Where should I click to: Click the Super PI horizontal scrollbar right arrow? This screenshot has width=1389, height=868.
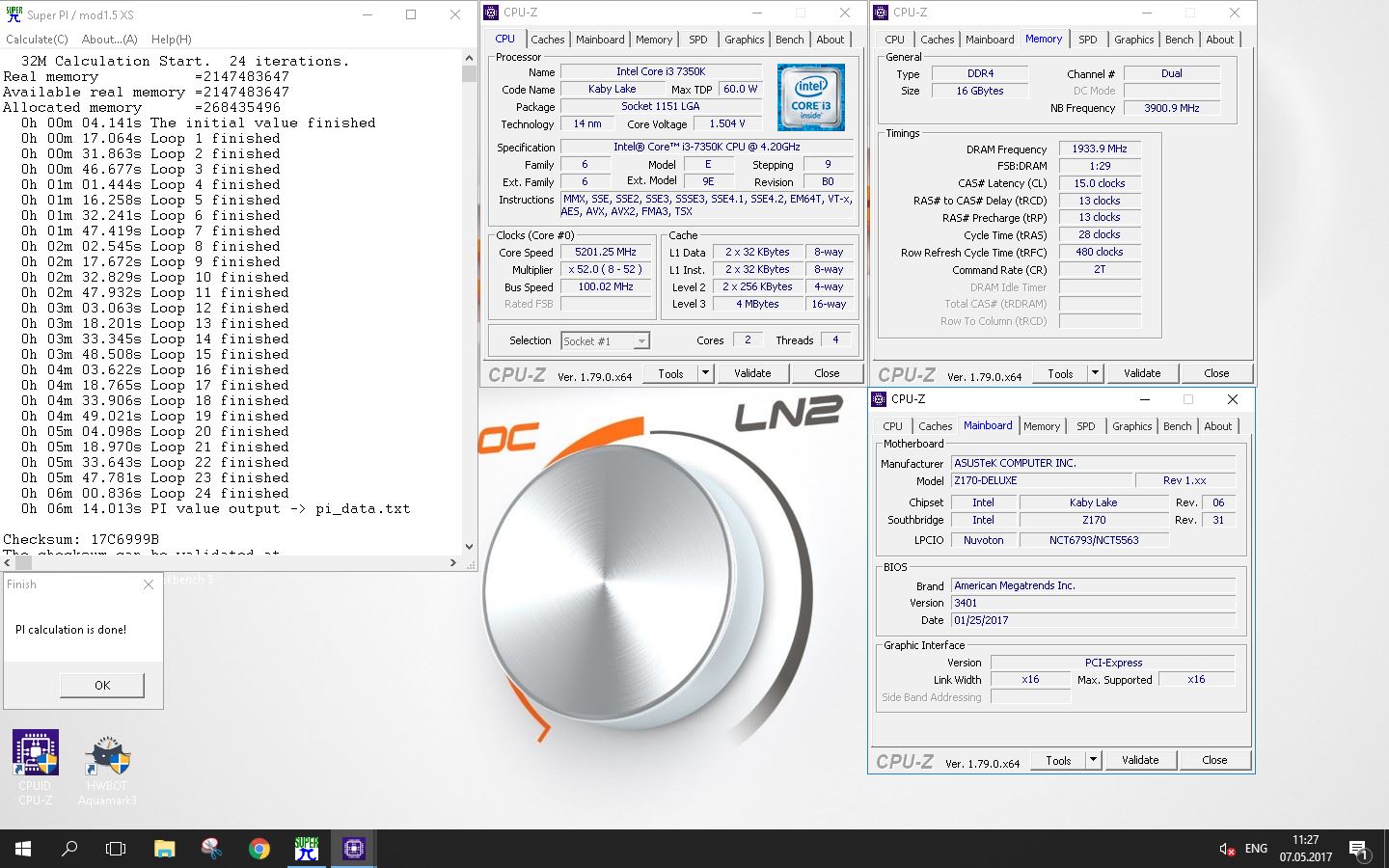[x=453, y=562]
